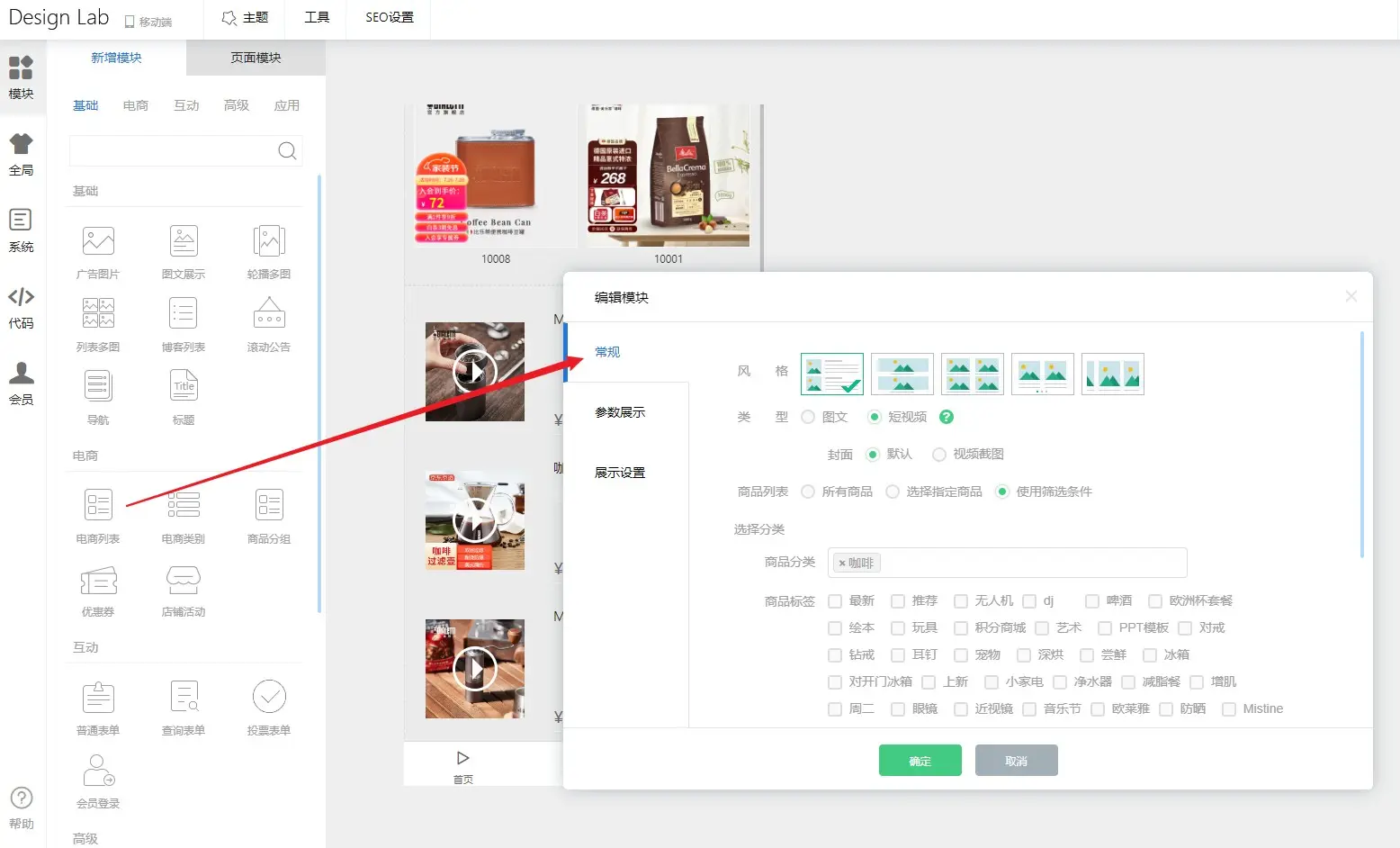The width and height of the screenshot is (1400, 848).
Task: Switch to the 页面模块 tab
Action: tap(256, 58)
